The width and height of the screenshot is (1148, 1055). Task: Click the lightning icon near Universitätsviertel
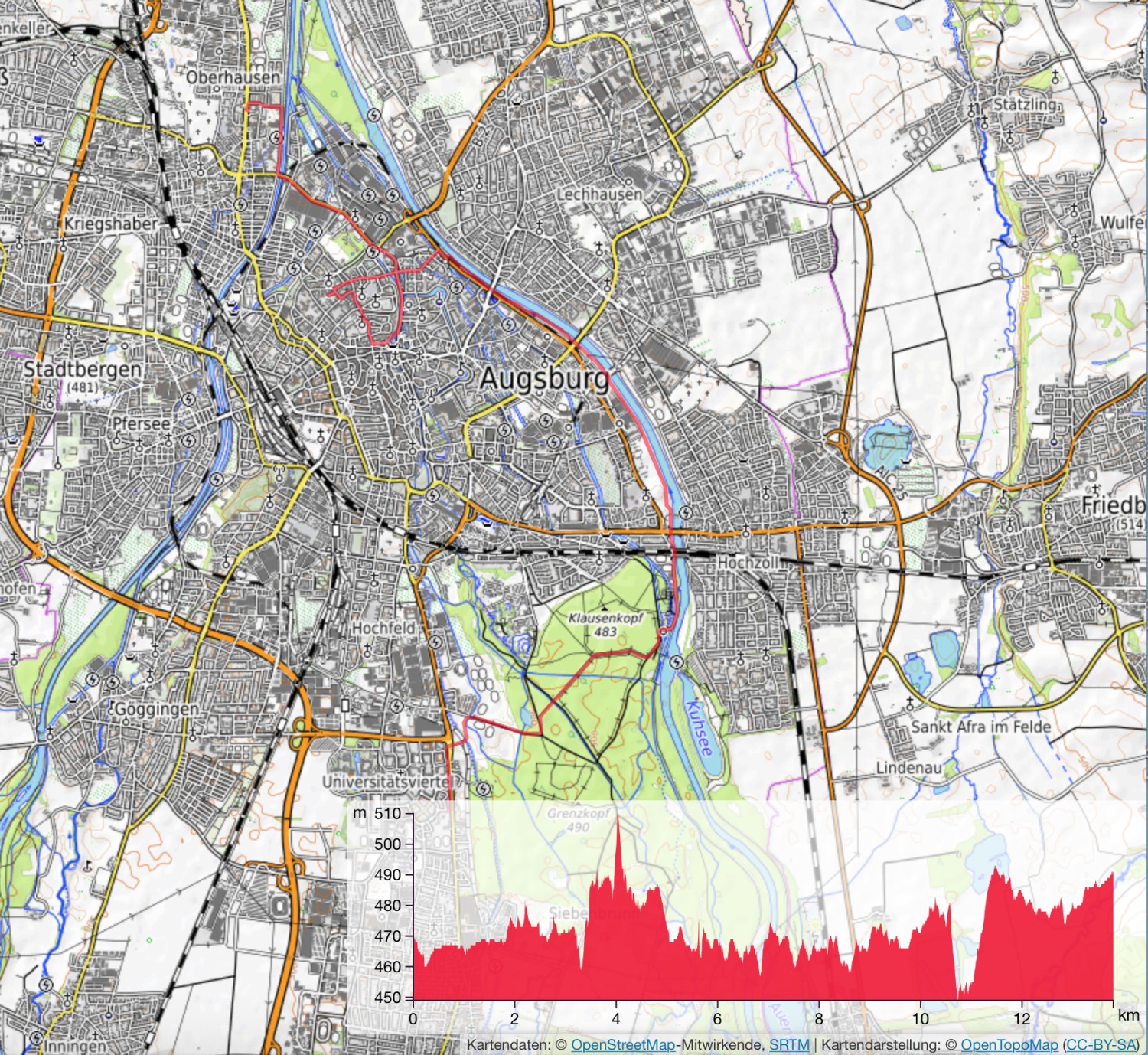484,789
